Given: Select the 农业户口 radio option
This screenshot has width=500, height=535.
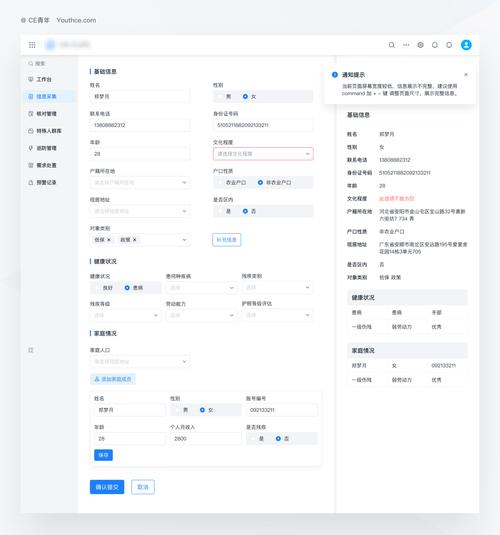Looking at the screenshot, I should click(x=232, y=183).
